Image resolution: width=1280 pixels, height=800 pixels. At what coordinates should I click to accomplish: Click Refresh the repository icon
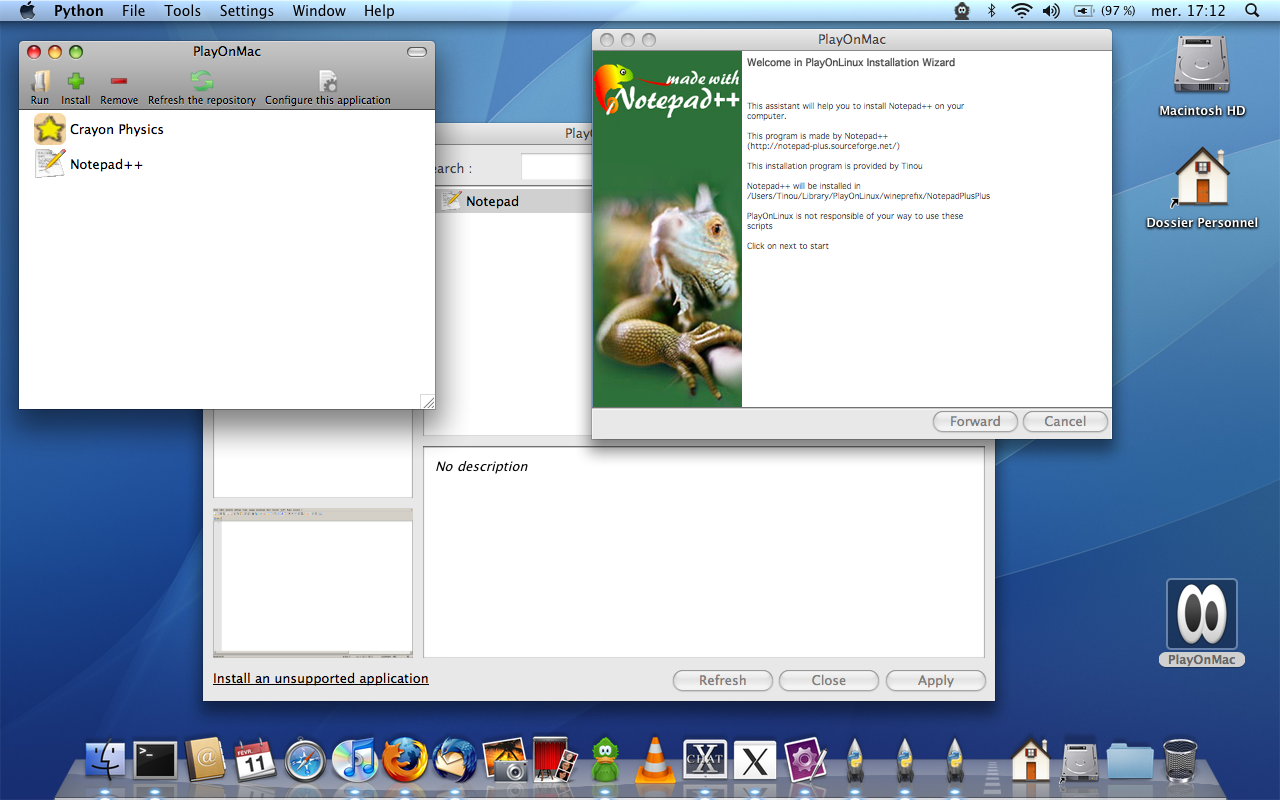point(202,84)
